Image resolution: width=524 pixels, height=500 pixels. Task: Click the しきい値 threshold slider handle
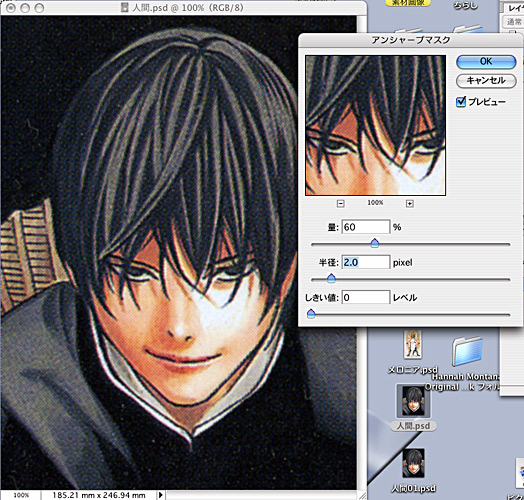(311, 314)
